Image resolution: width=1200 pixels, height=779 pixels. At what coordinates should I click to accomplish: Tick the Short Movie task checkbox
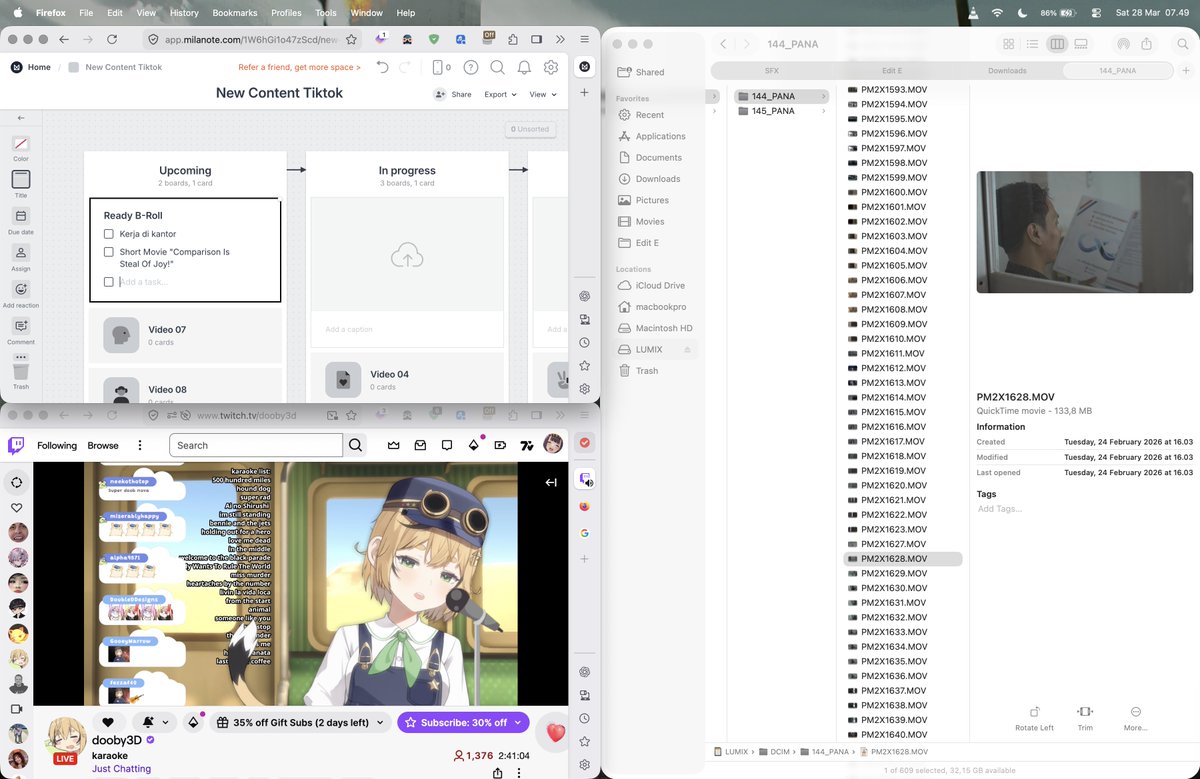pos(109,252)
